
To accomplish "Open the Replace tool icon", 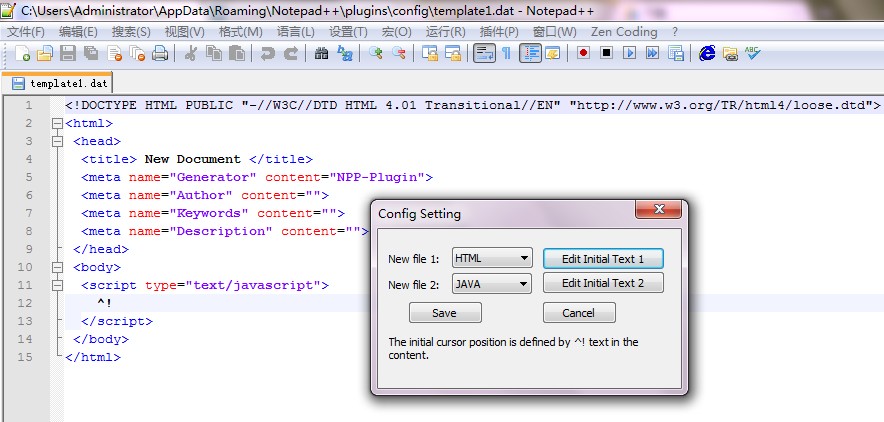I will click(344, 54).
